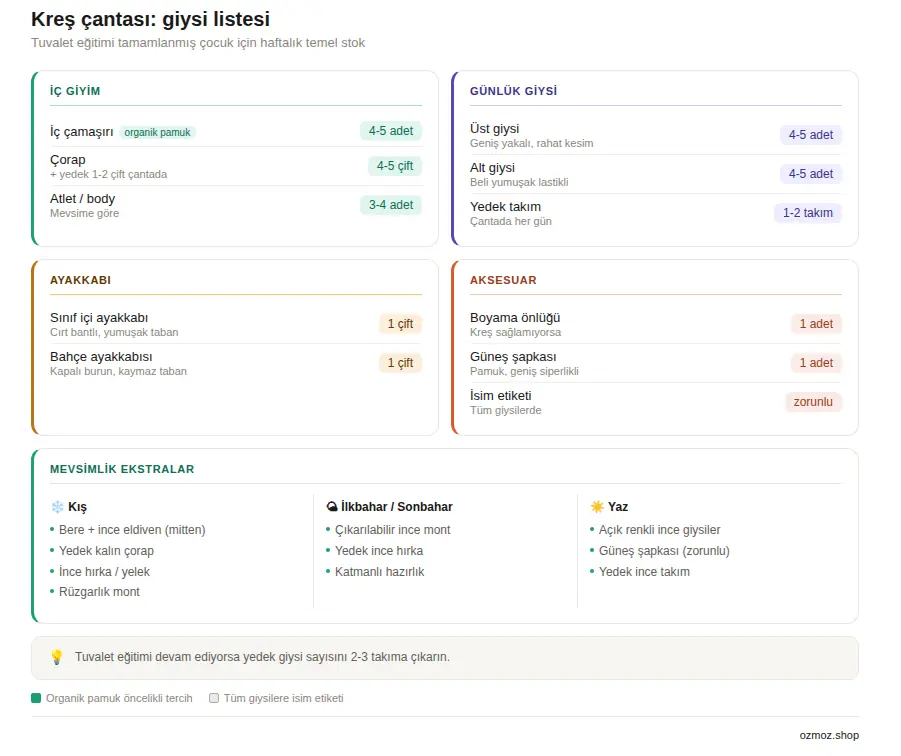The height and width of the screenshot is (756, 901).
Task: Click the İÇ GİYİM section header
Action: (75, 91)
